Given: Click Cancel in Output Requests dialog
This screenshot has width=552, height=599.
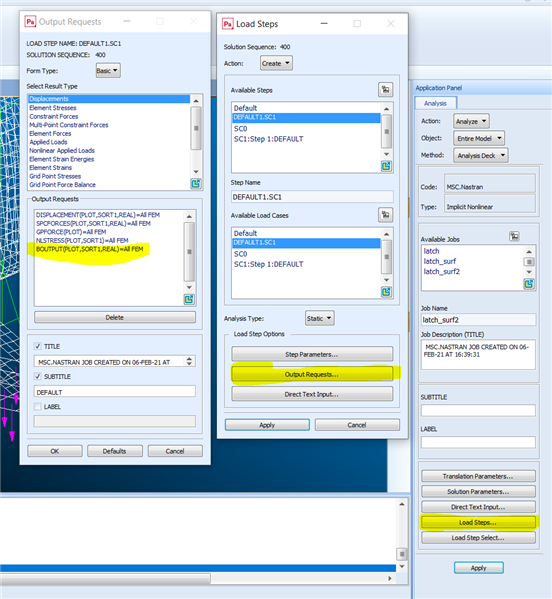Looking at the screenshot, I should pos(175,451).
